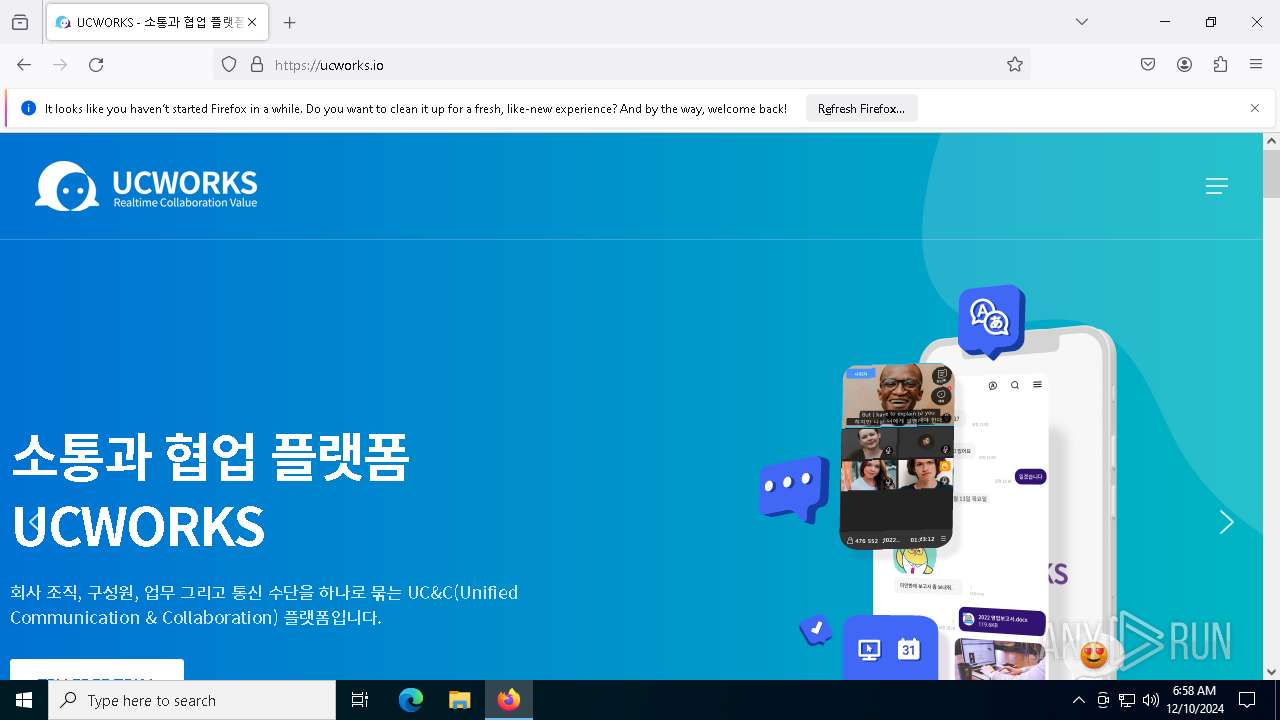
Task: Open network status tray icon
Action: click(x=1127, y=700)
